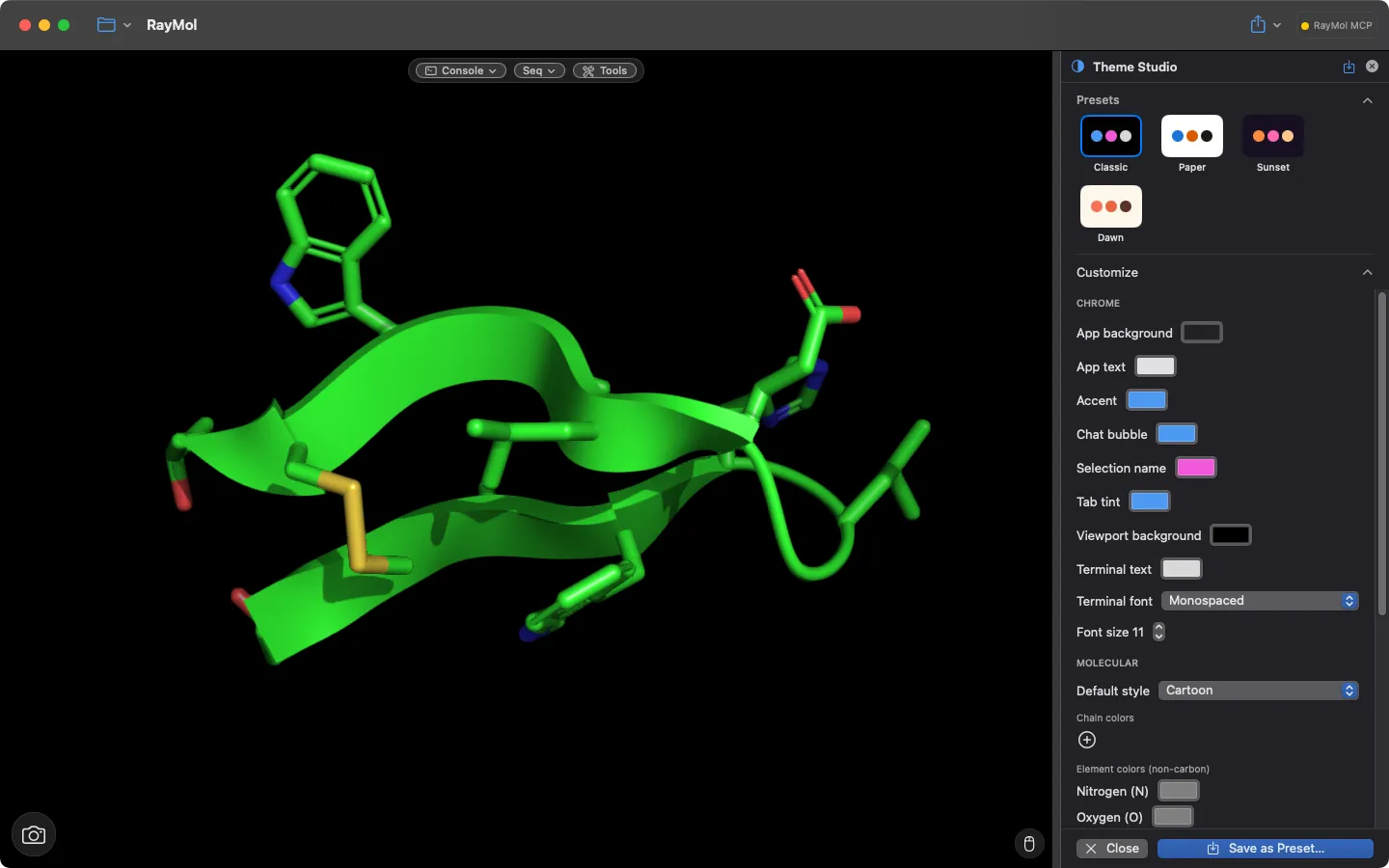Click Save as Preset button

(1266, 849)
